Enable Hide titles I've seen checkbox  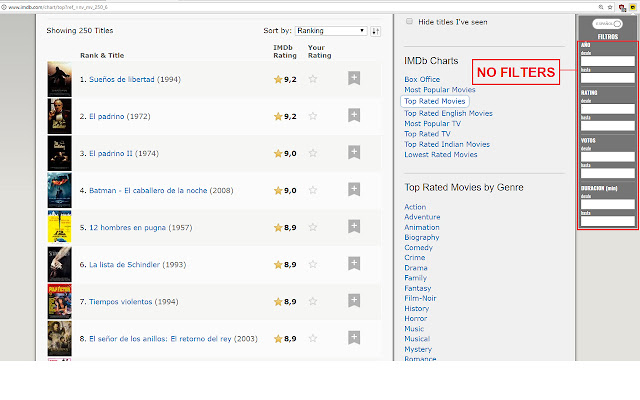[x=410, y=21]
